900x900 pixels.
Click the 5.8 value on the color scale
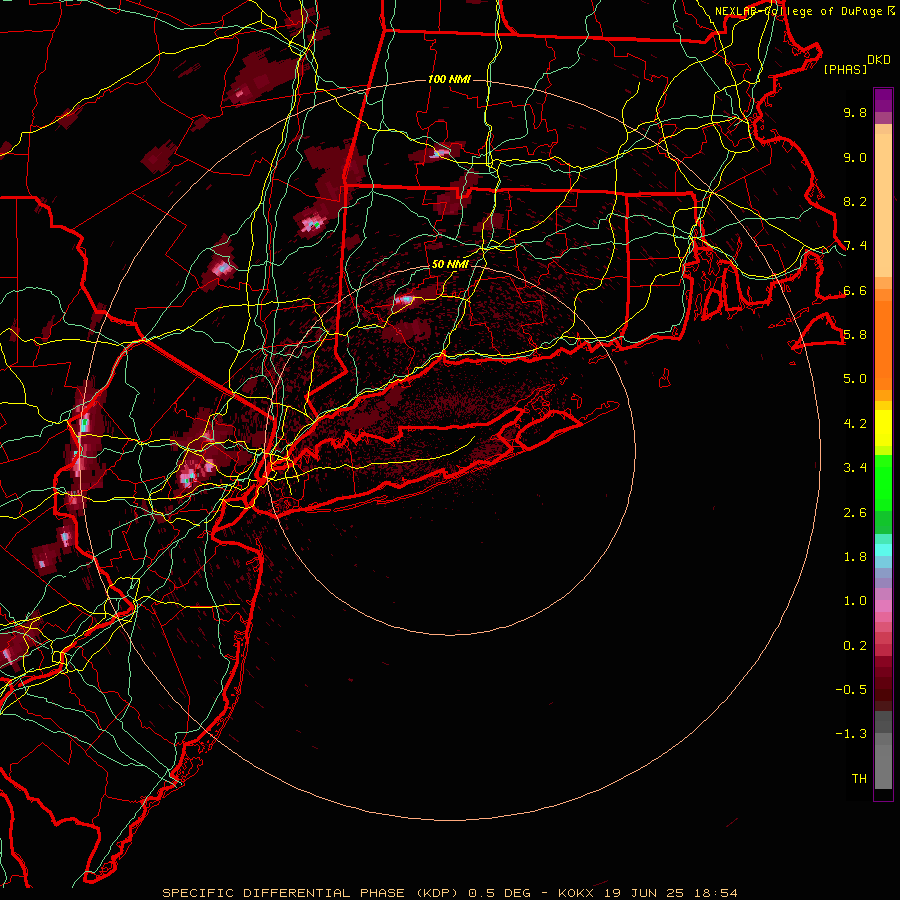855,335
